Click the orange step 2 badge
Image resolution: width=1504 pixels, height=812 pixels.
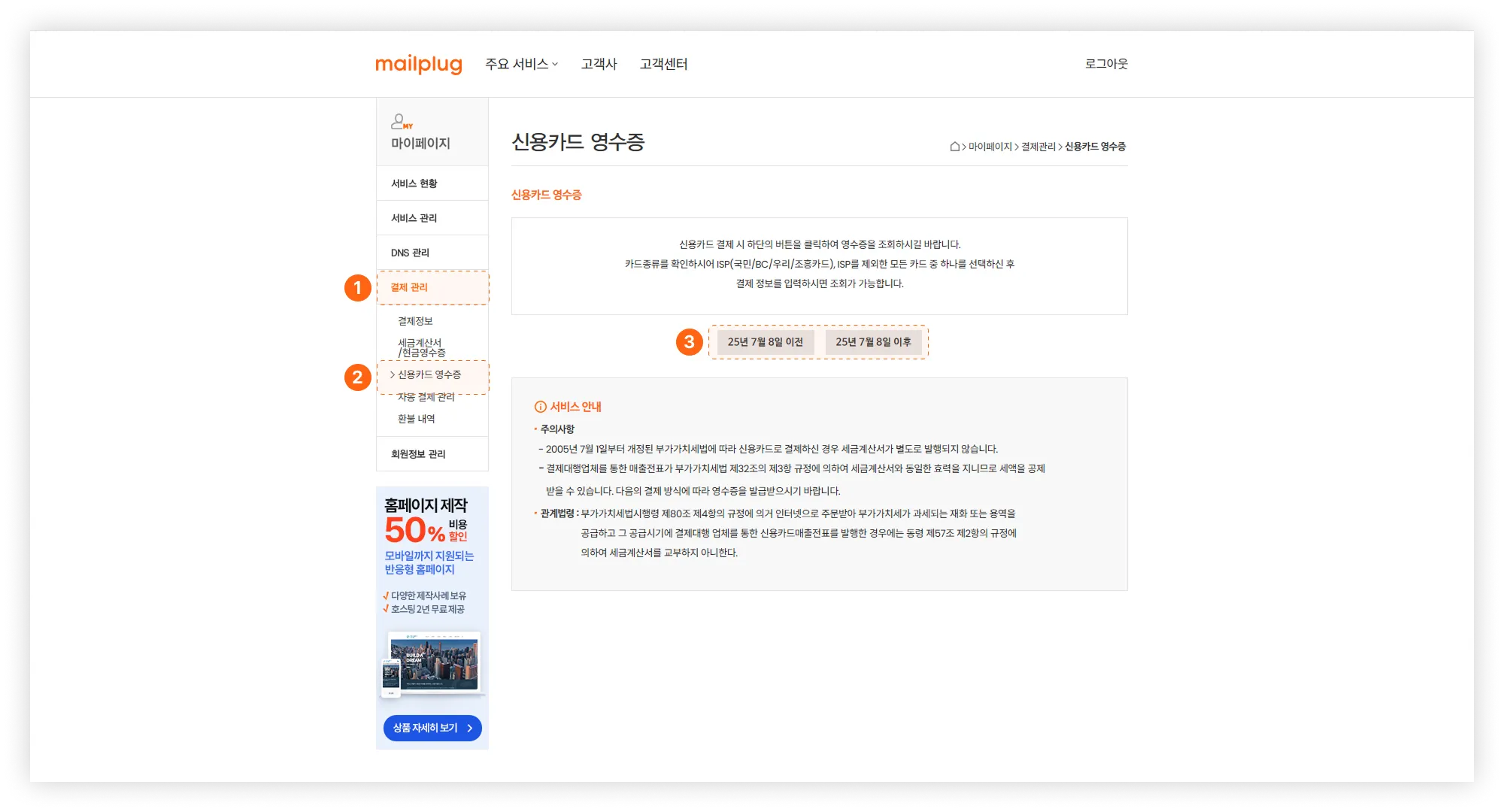coord(358,377)
